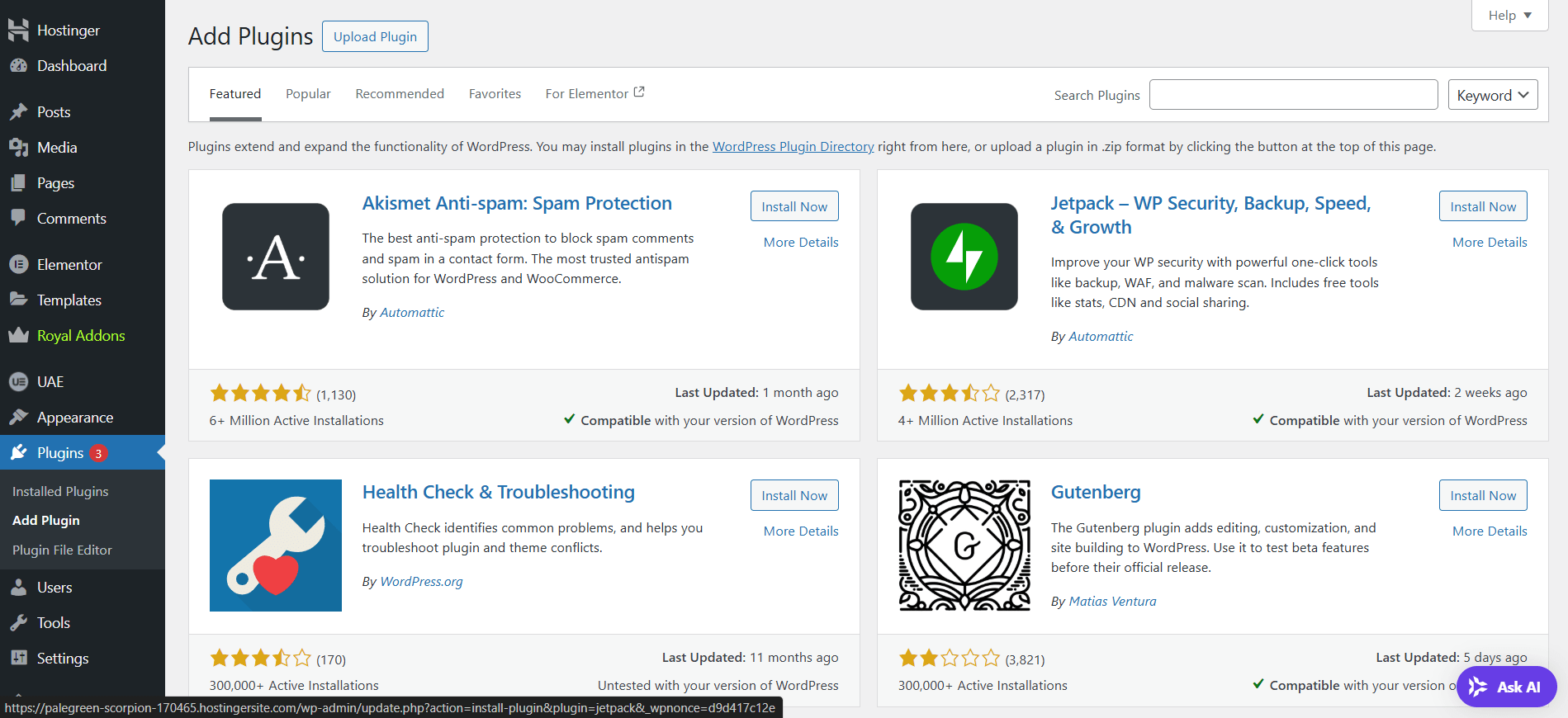
Task: Click the Plugins plug icon
Action: 18,453
